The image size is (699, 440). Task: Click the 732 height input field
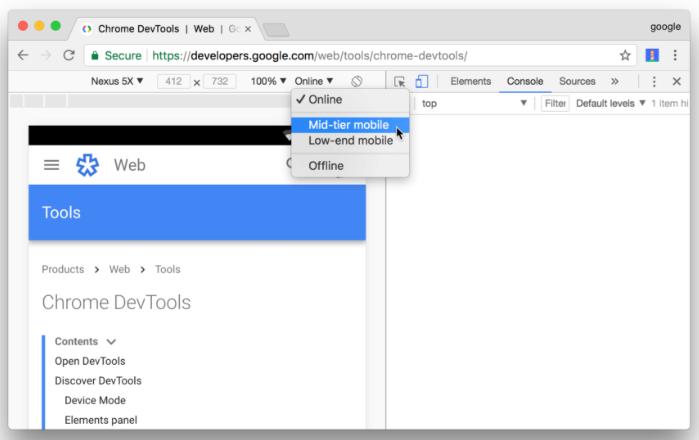click(x=220, y=81)
